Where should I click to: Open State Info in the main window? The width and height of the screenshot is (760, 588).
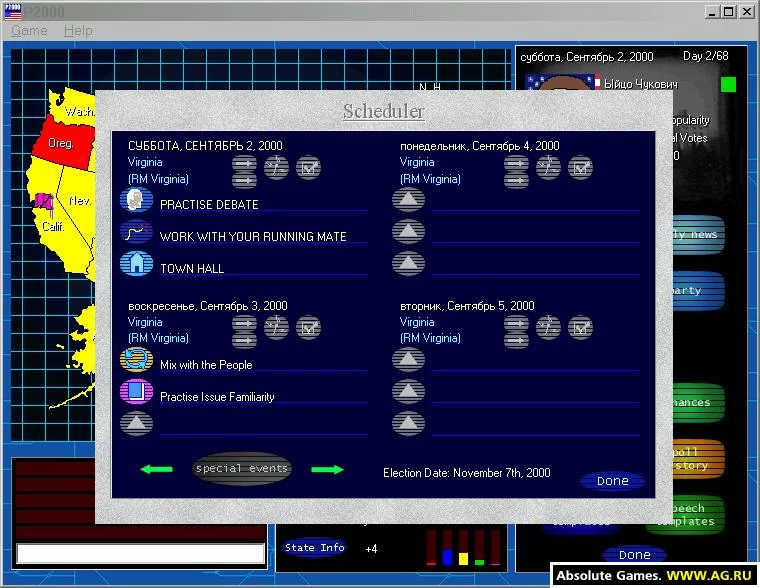click(315, 548)
